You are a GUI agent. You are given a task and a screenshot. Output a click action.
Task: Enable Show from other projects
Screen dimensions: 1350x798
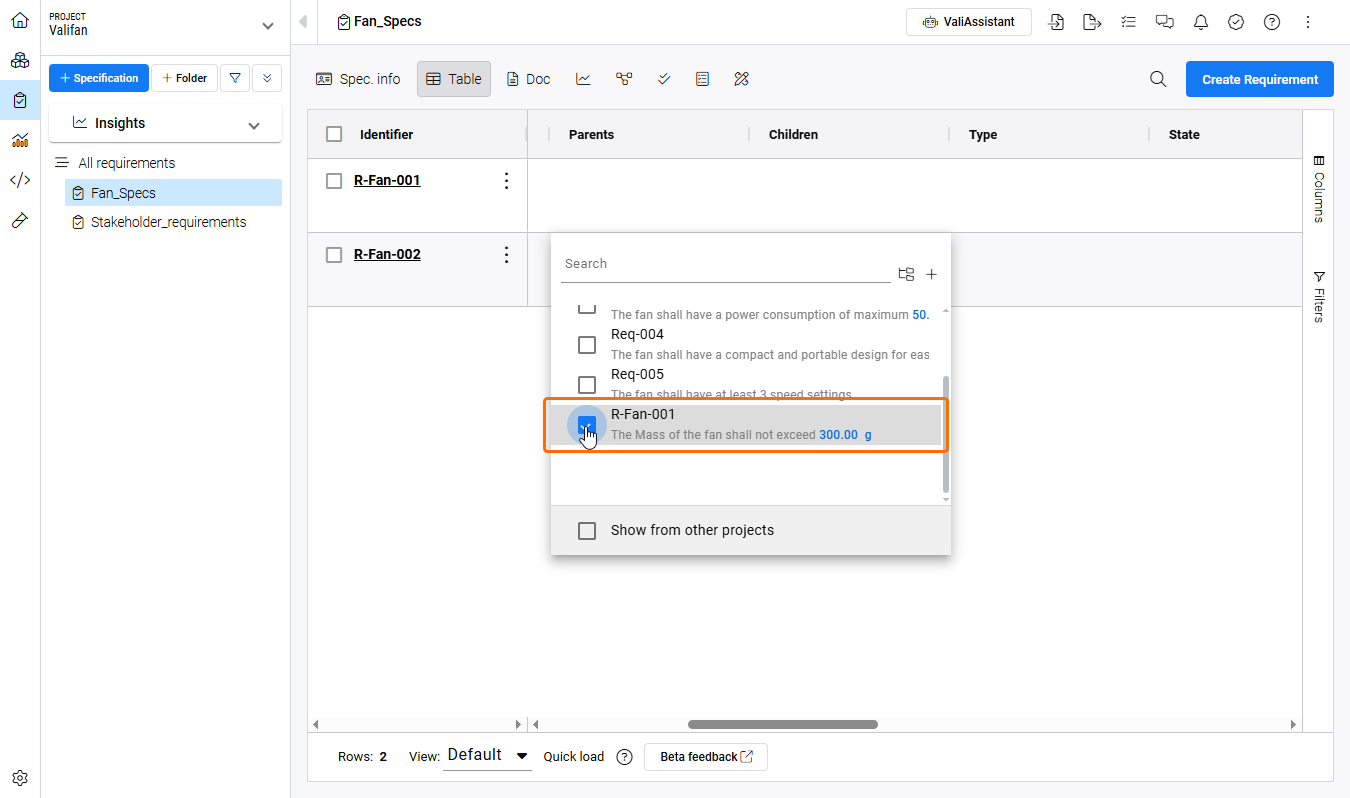587,531
